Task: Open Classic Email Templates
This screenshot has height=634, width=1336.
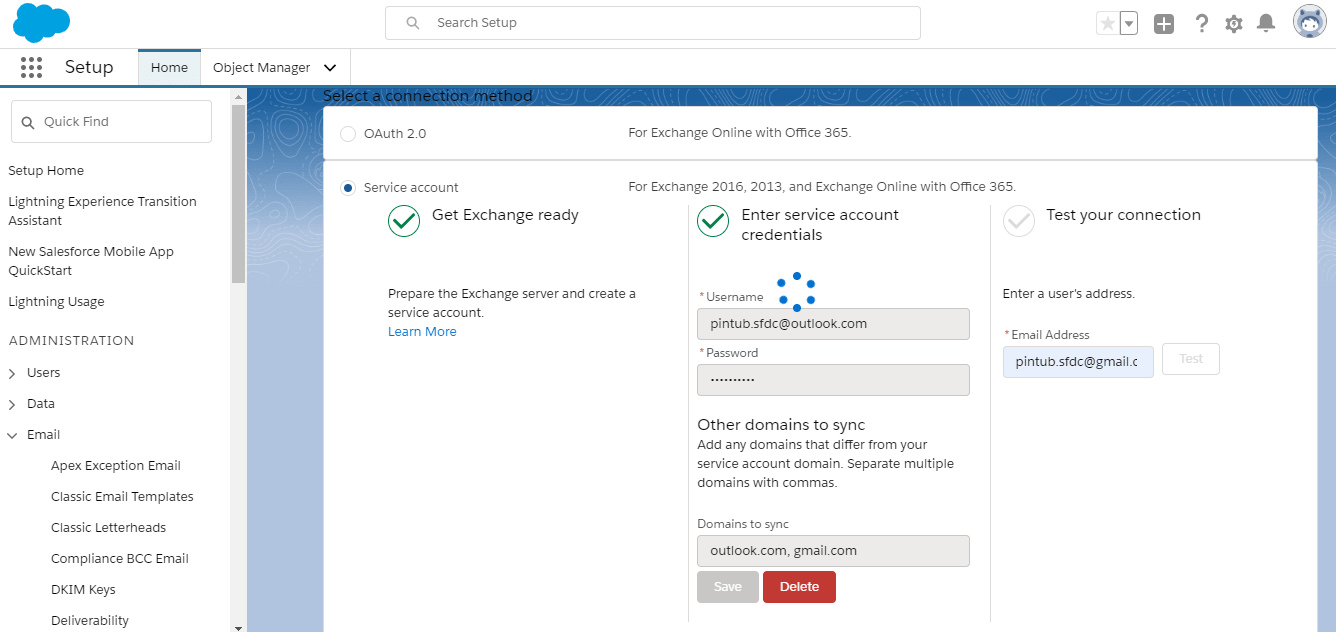Action: (x=122, y=497)
